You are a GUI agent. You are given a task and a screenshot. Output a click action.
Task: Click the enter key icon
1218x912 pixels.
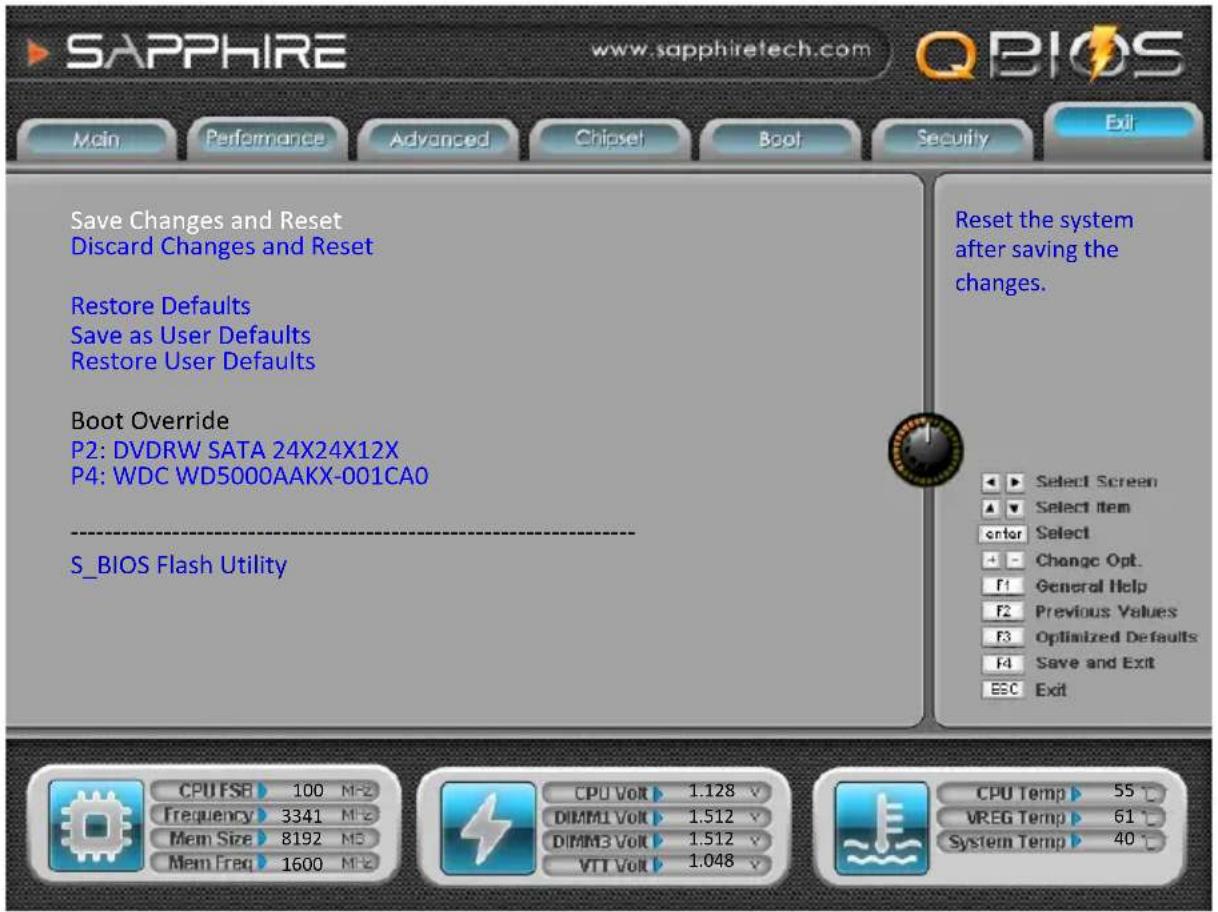tap(1003, 534)
